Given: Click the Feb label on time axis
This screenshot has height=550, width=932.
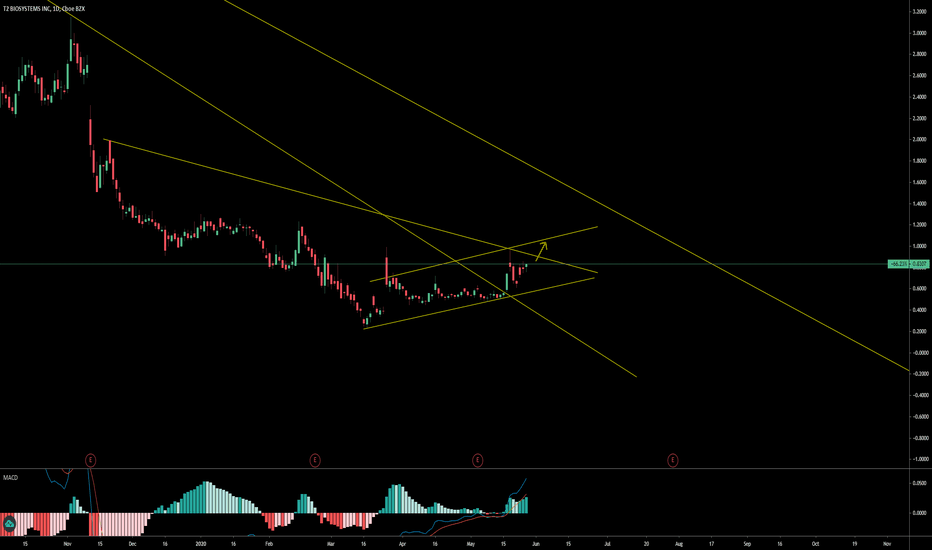Looking at the screenshot, I should 269,543.
